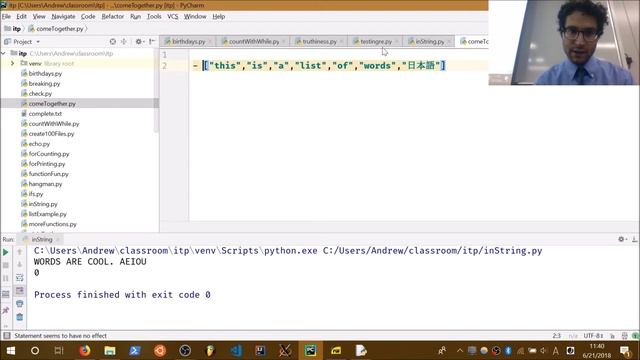The width and height of the screenshot is (640, 360).
Task: Pin the Run tab with pin icon
Action: tap(6, 311)
